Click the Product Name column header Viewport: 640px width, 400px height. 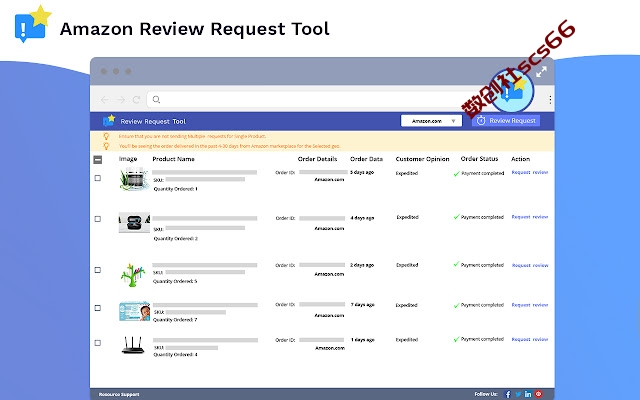pyautogui.click(x=173, y=159)
